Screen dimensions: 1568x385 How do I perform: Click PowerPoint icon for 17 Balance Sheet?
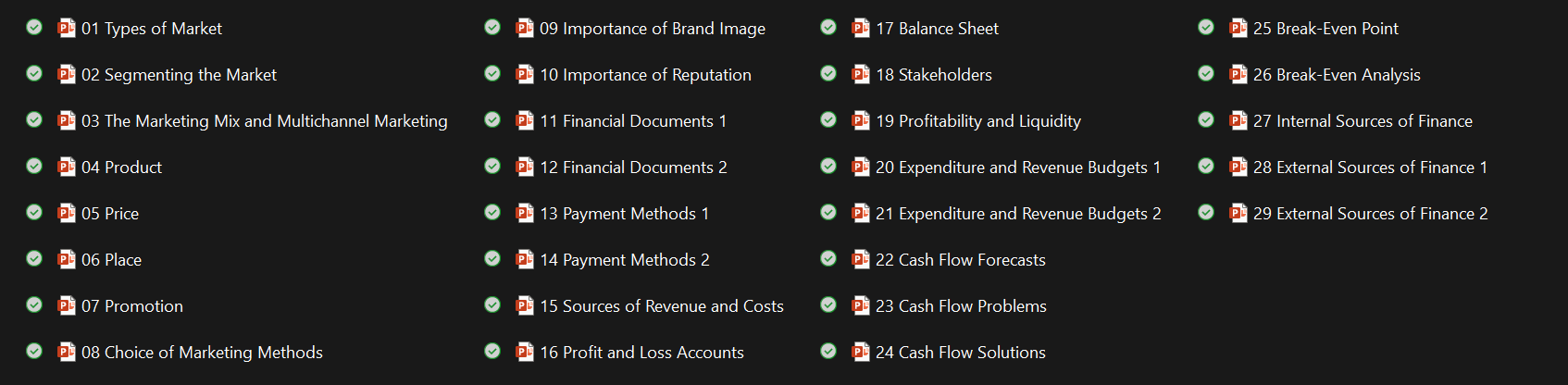(x=861, y=28)
